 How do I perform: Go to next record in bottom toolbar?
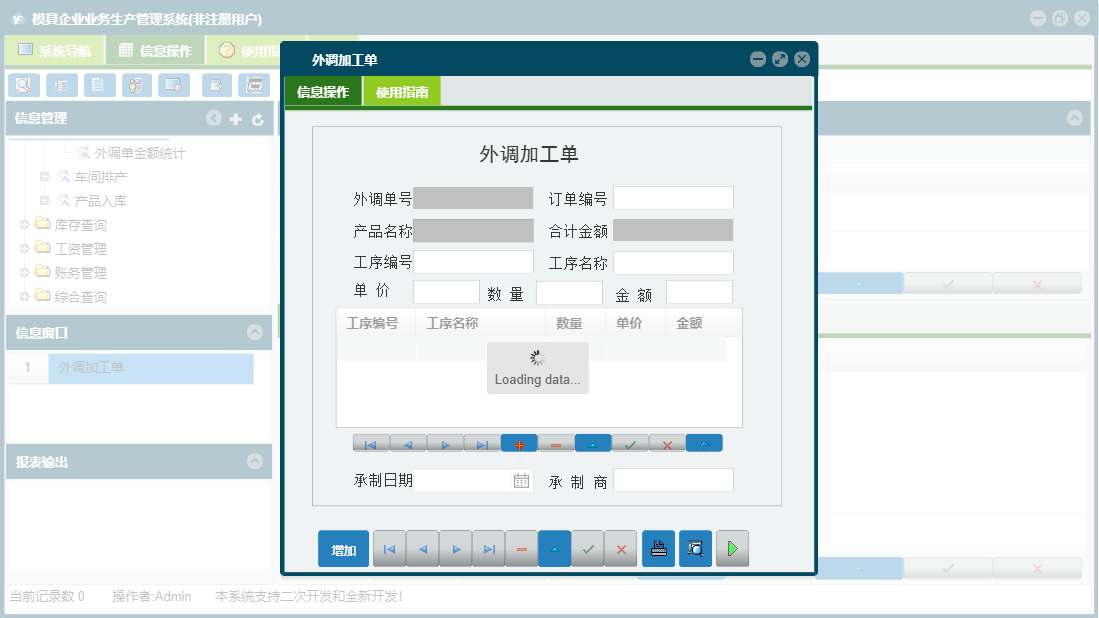coord(456,549)
